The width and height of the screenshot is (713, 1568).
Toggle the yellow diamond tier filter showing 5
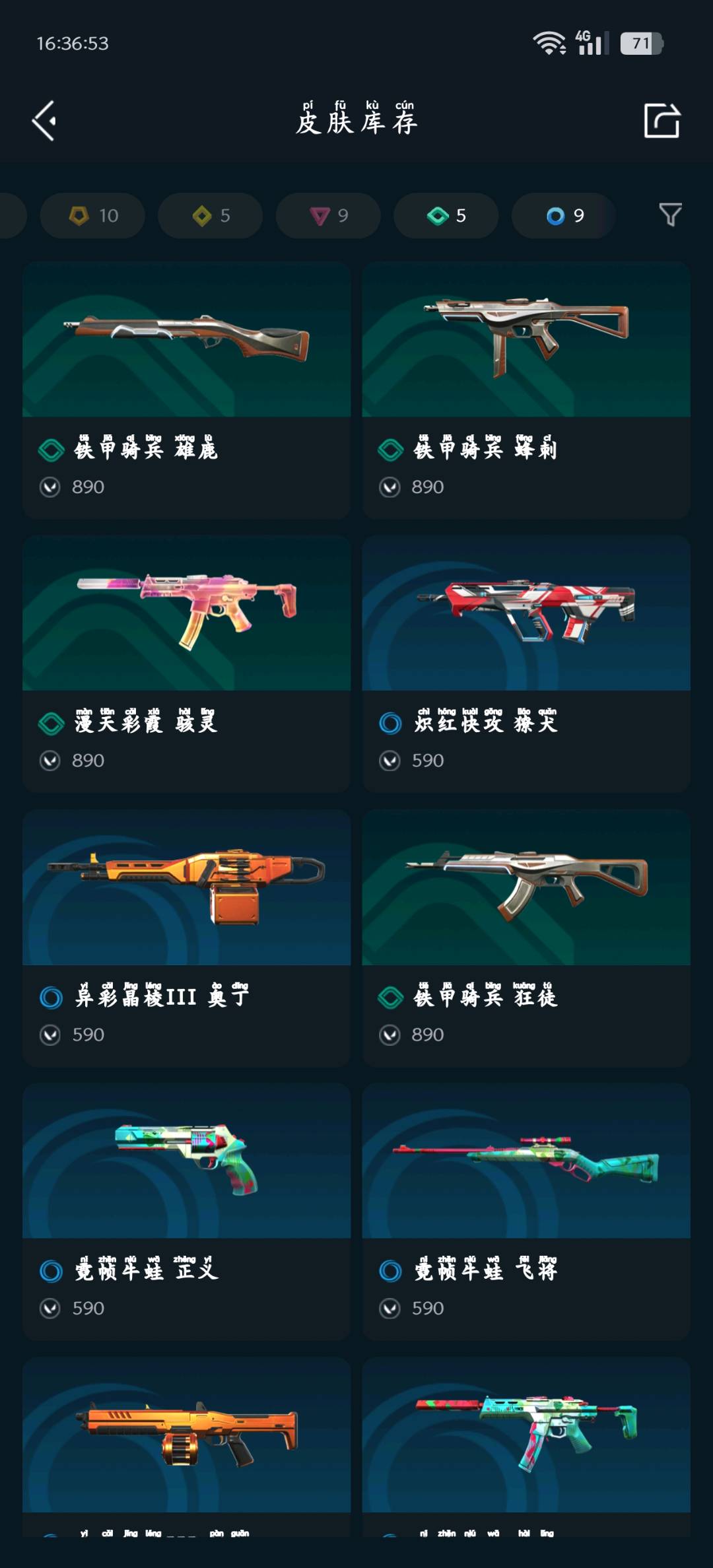coord(210,215)
